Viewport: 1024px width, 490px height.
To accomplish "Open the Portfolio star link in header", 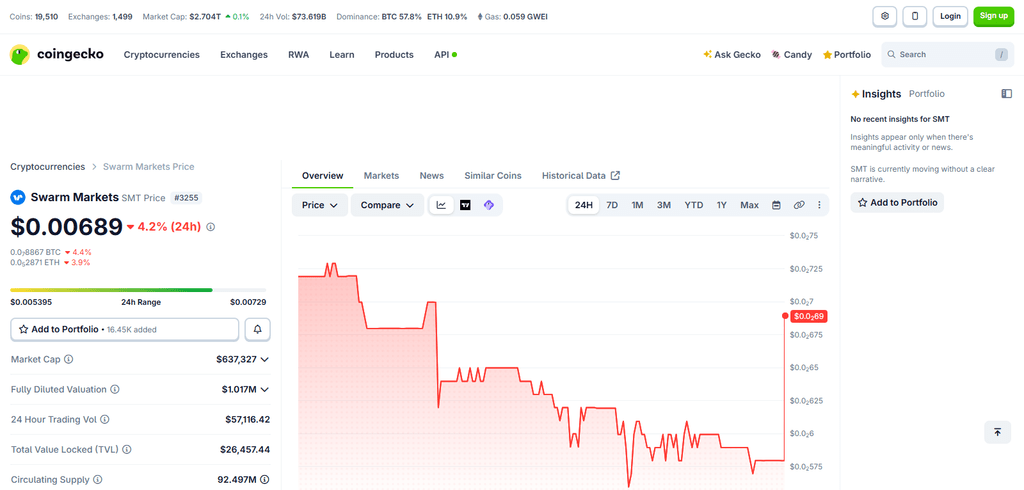I will coord(847,55).
